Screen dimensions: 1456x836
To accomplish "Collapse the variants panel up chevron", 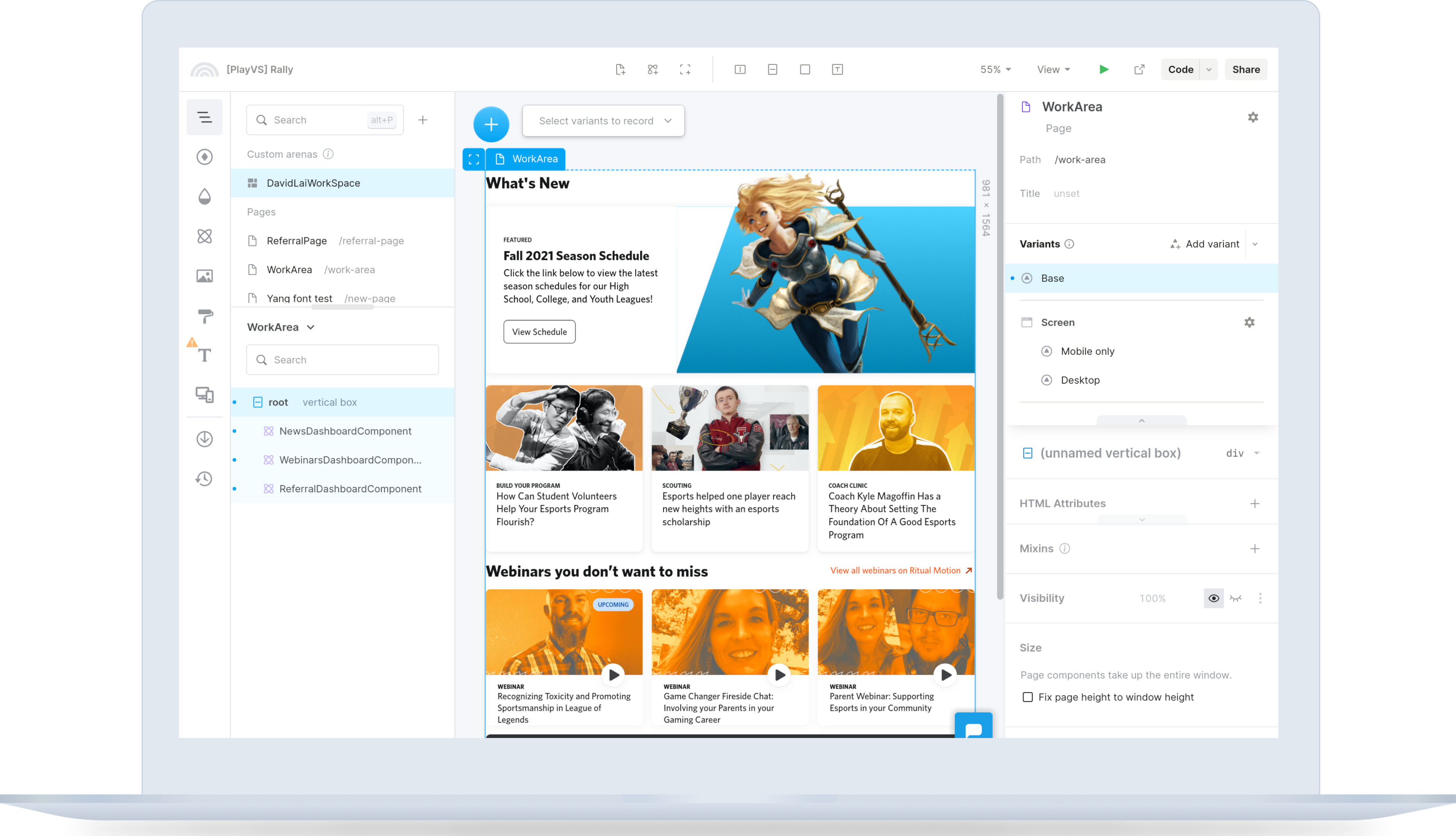I will [1141, 420].
